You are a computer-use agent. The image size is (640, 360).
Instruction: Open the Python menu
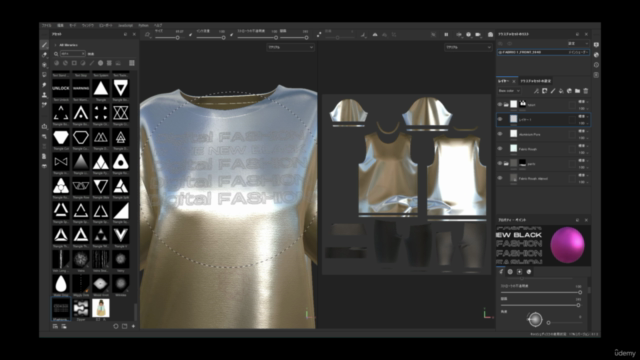point(143,25)
